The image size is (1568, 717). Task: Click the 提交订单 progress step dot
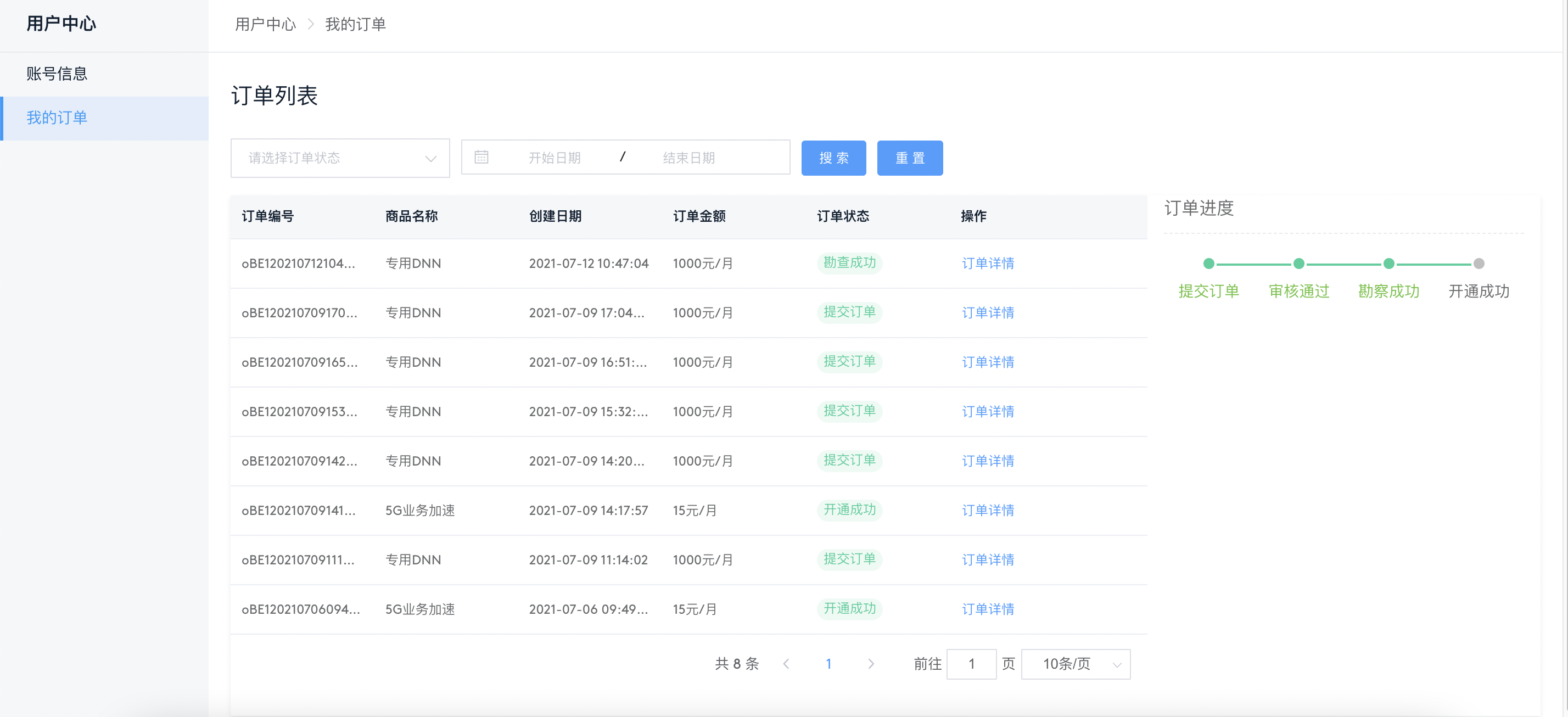click(x=1209, y=264)
